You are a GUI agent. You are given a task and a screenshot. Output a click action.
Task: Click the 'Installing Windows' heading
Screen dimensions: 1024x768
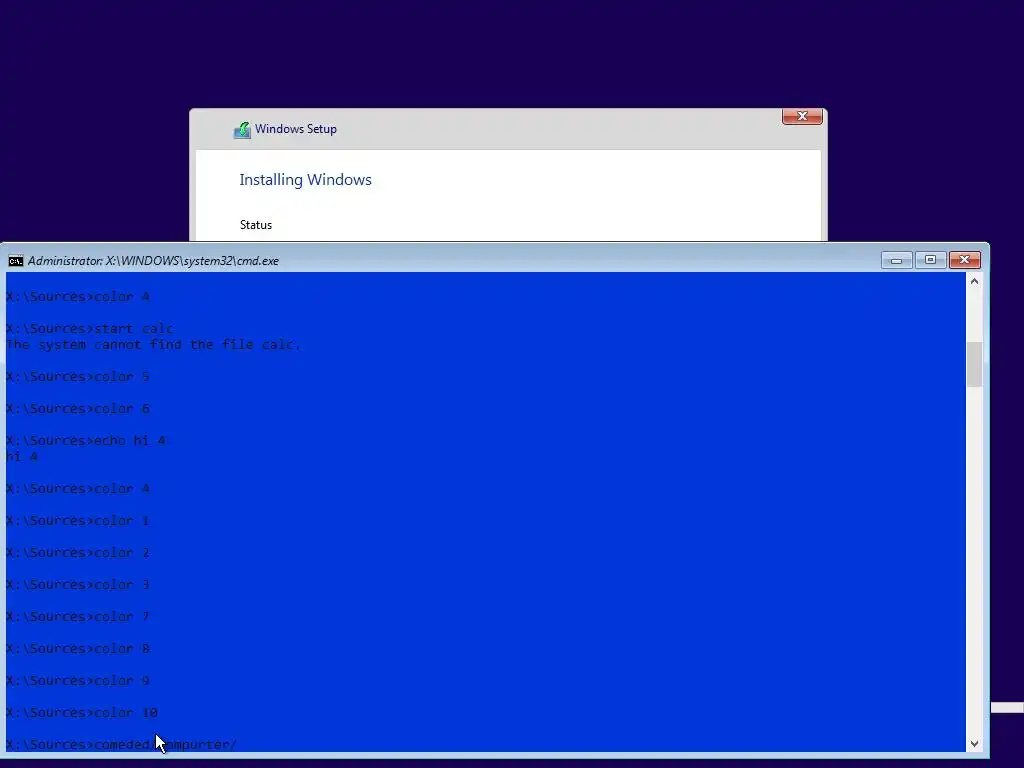pos(305,180)
